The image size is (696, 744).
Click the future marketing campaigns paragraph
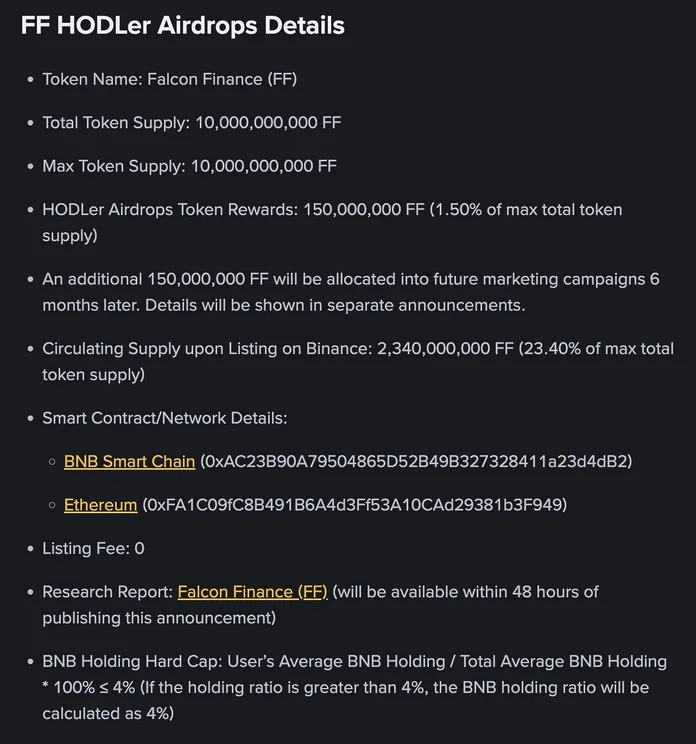point(350,292)
